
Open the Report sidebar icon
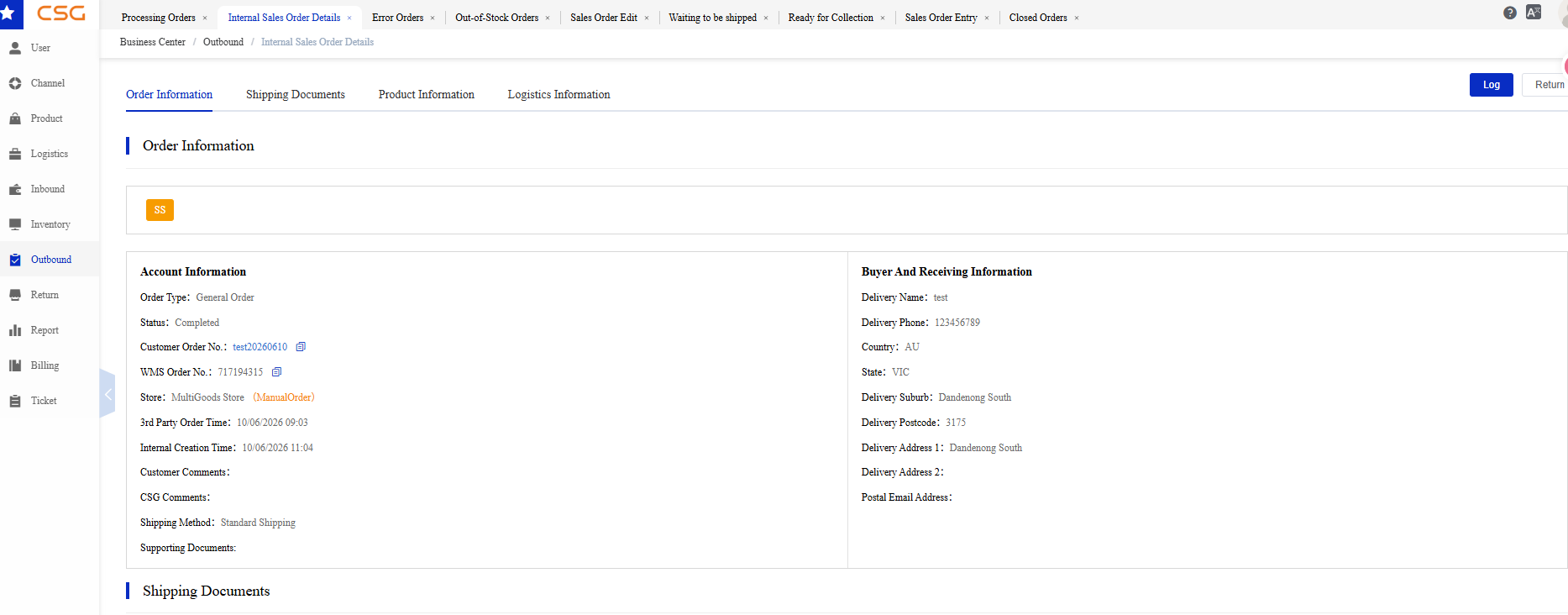tap(15, 330)
